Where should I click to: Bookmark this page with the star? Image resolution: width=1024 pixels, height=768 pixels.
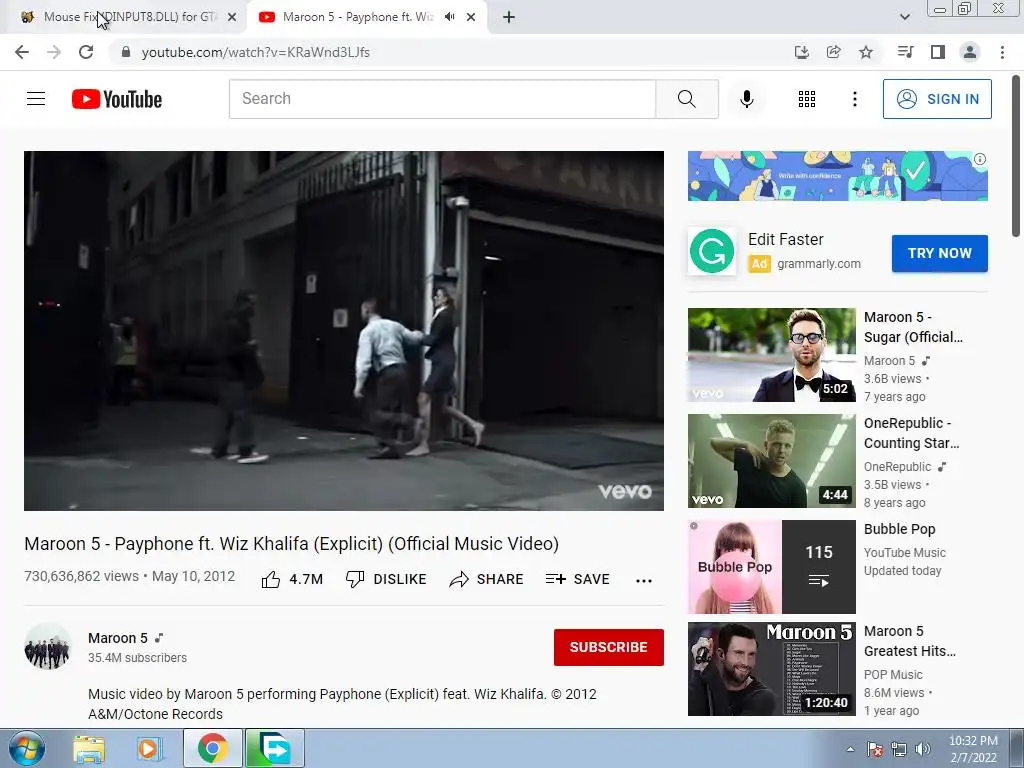click(866, 52)
